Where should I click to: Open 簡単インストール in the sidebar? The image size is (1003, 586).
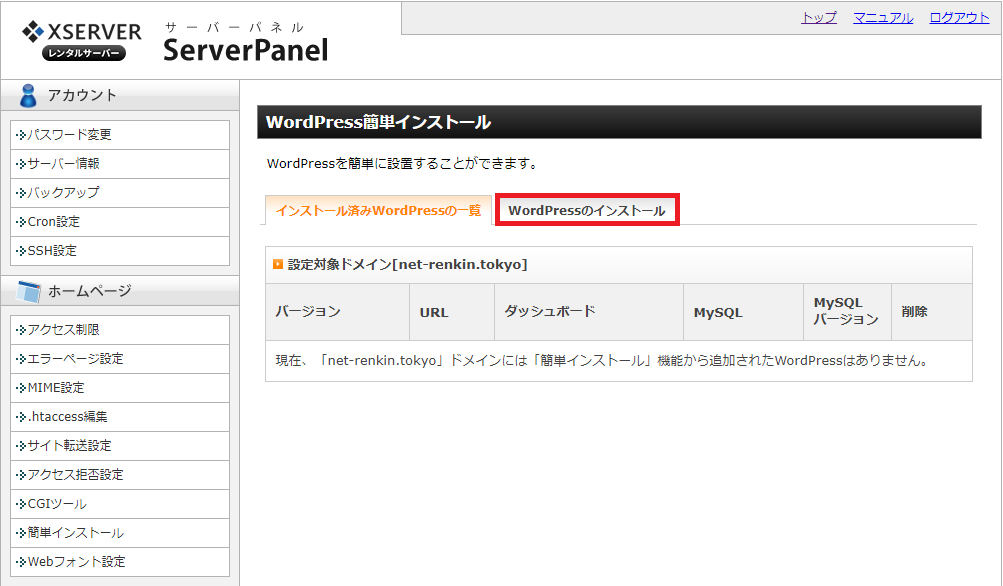click(x=120, y=533)
